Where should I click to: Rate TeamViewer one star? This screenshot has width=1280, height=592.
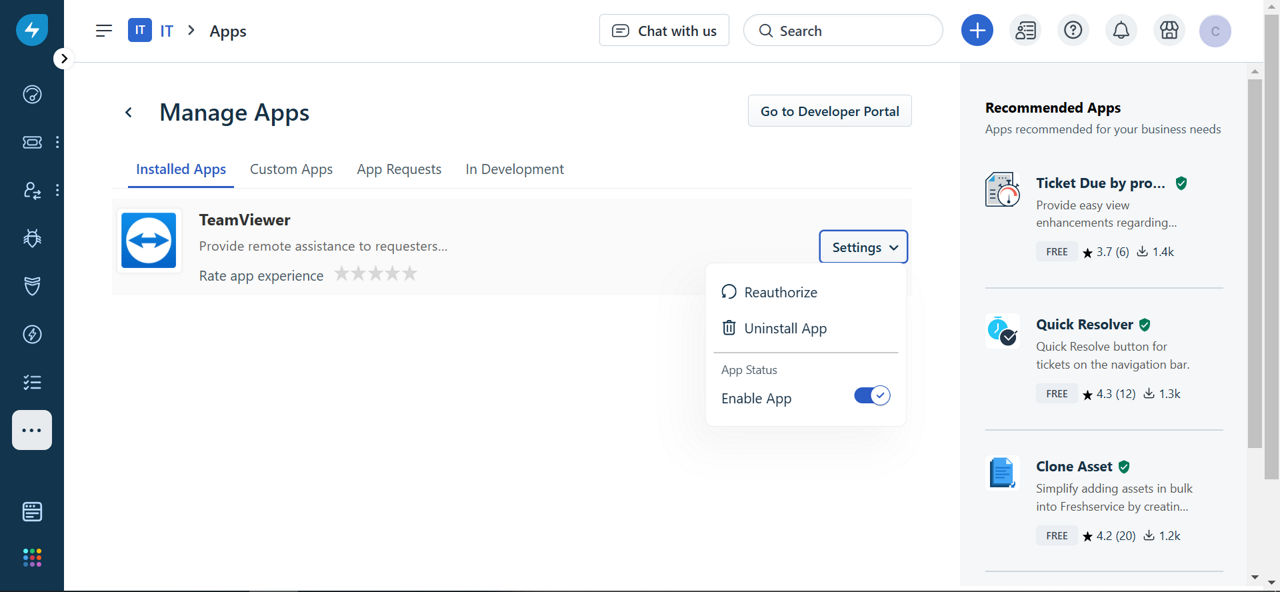coord(342,274)
